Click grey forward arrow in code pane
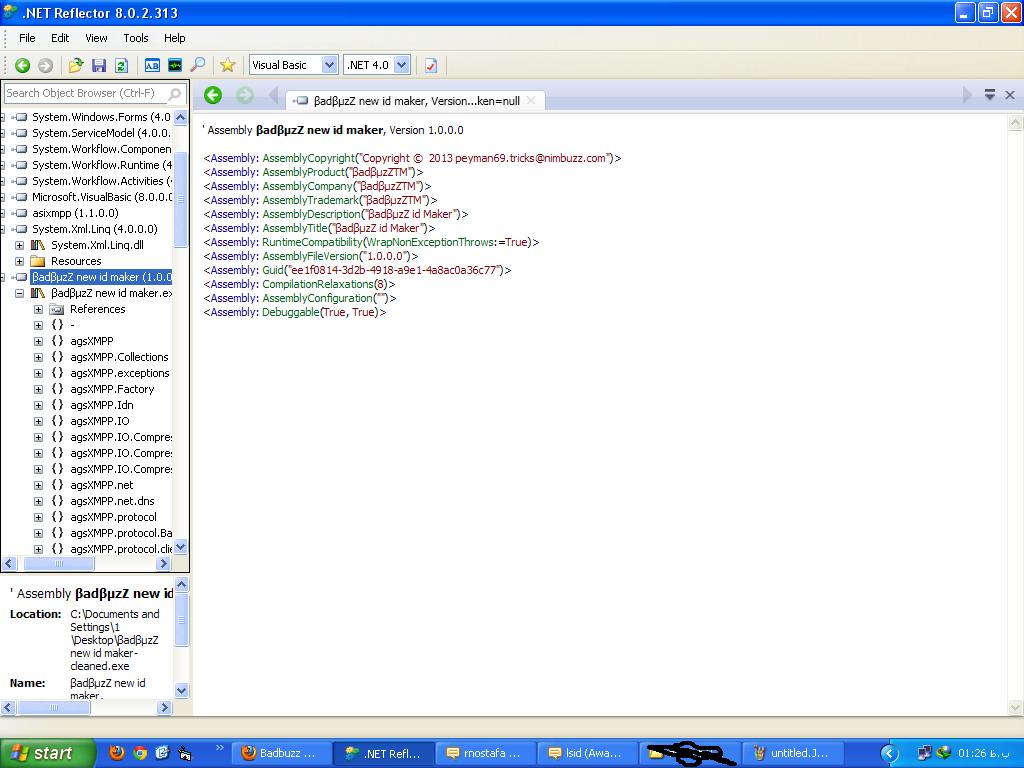This screenshot has height=768, width=1024. click(244, 95)
